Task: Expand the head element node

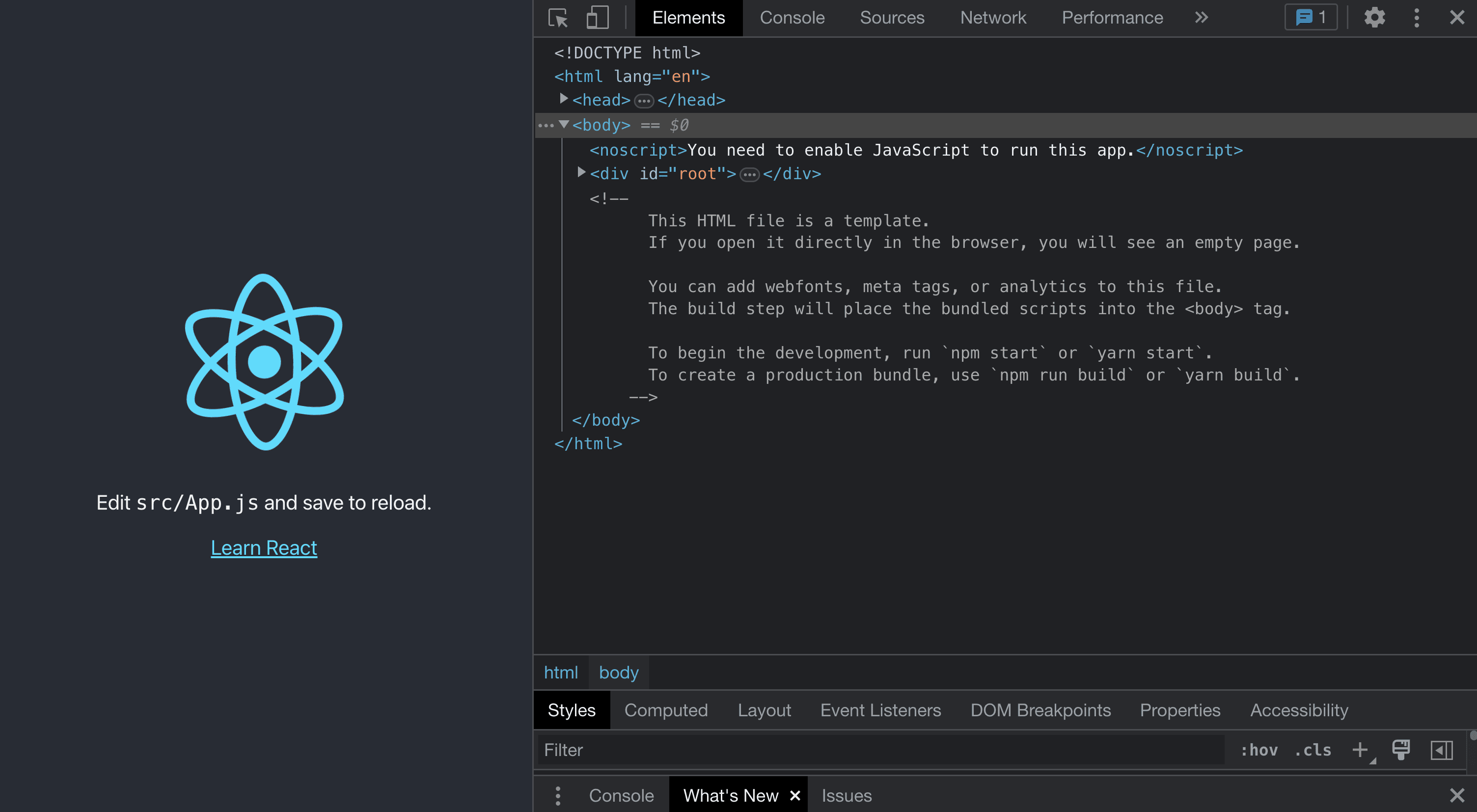Action: click(x=564, y=99)
